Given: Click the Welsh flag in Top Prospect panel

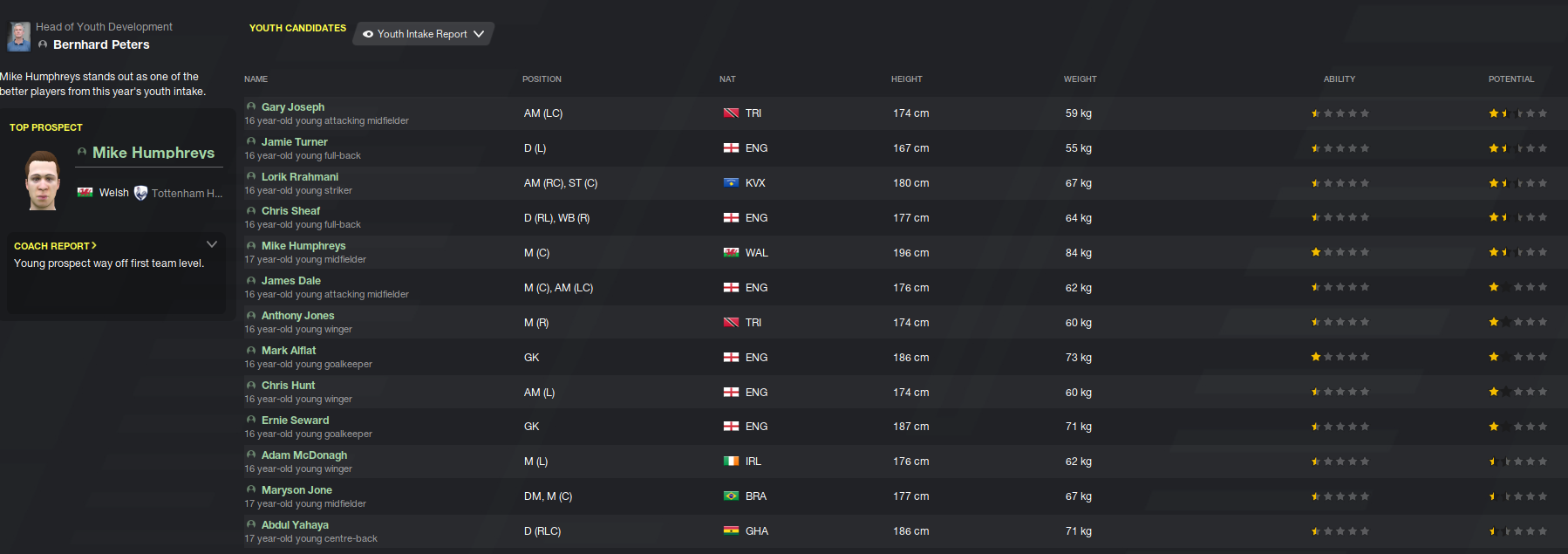Looking at the screenshot, I should [x=85, y=193].
